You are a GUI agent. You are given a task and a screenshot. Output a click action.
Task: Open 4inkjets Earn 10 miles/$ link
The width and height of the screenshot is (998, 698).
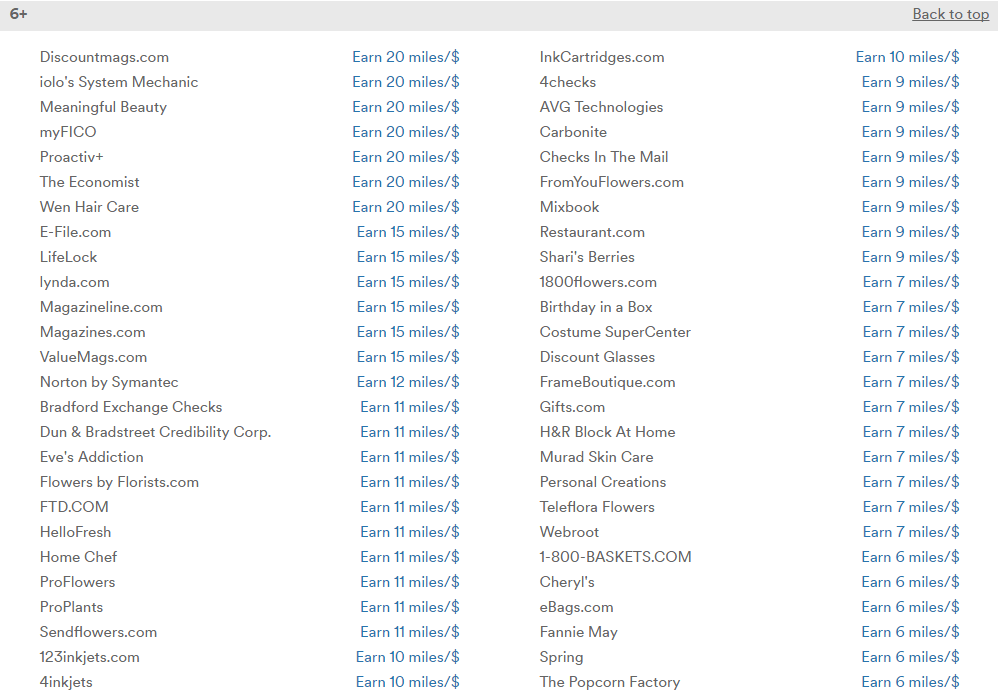pyautogui.click(x=407, y=682)
